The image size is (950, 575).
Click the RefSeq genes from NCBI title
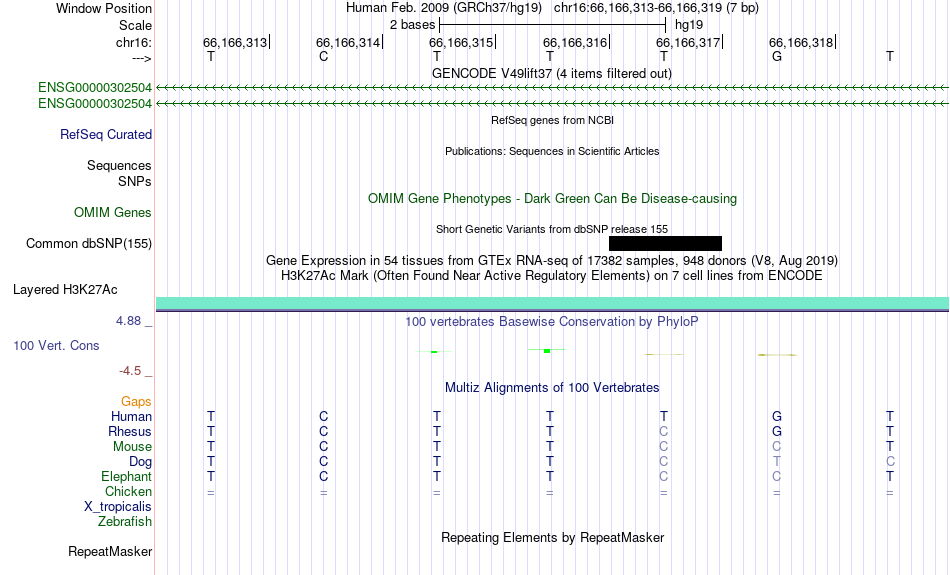click(552, 120)
